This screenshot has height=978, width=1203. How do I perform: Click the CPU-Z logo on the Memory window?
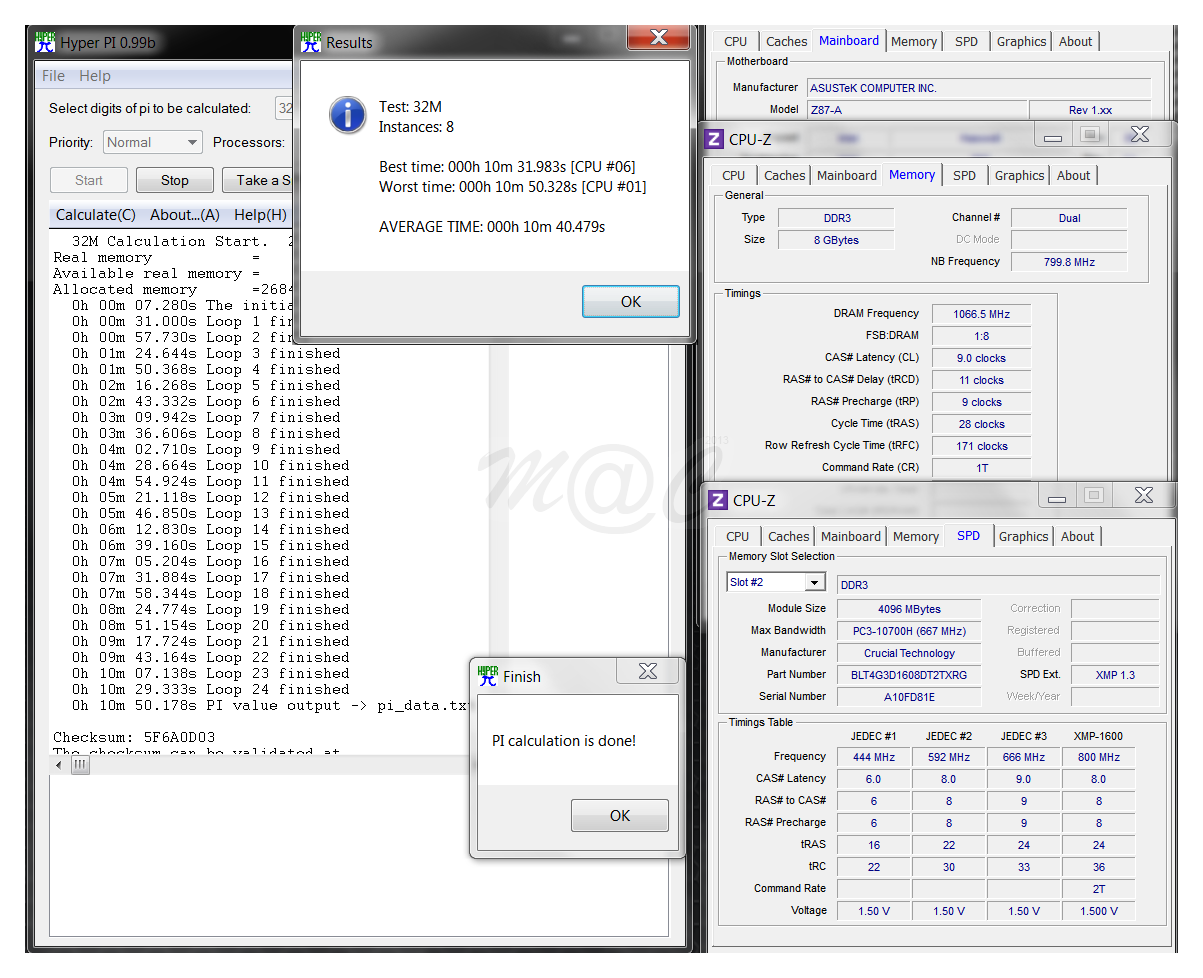click(x=713, y=139)
